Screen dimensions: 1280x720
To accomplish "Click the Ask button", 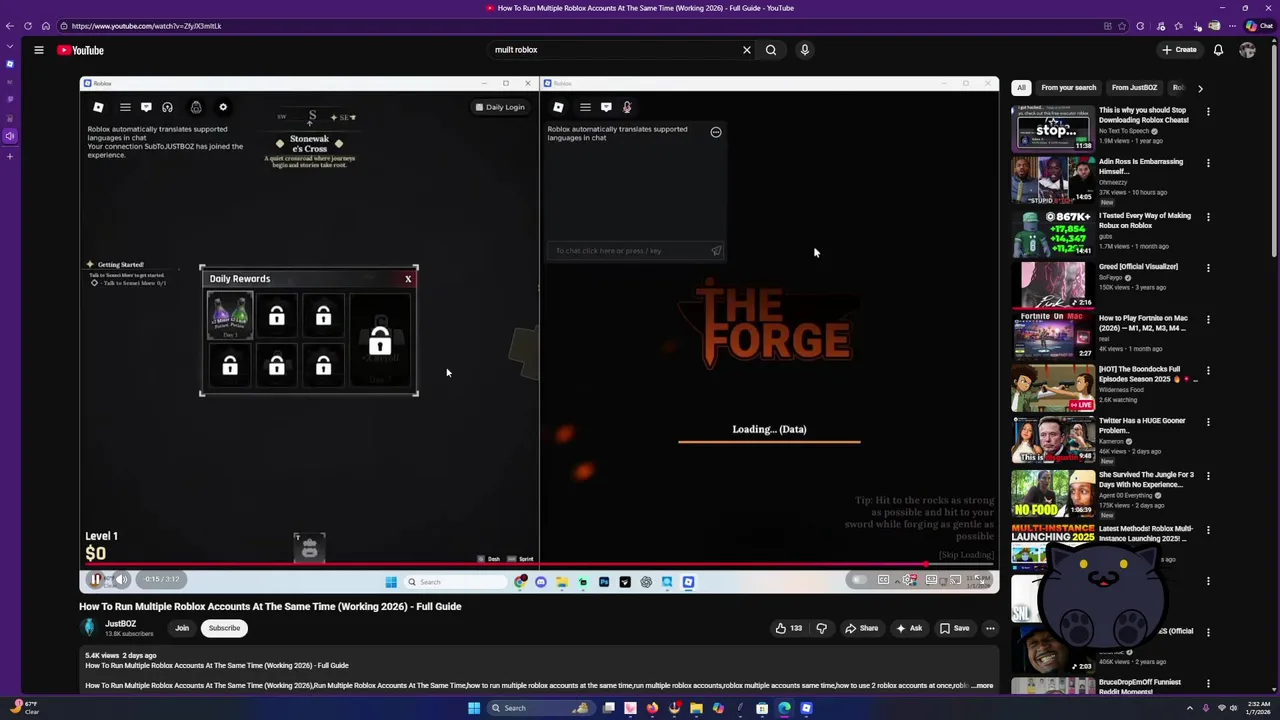I will pyautogui.click(x=909, y=628).
